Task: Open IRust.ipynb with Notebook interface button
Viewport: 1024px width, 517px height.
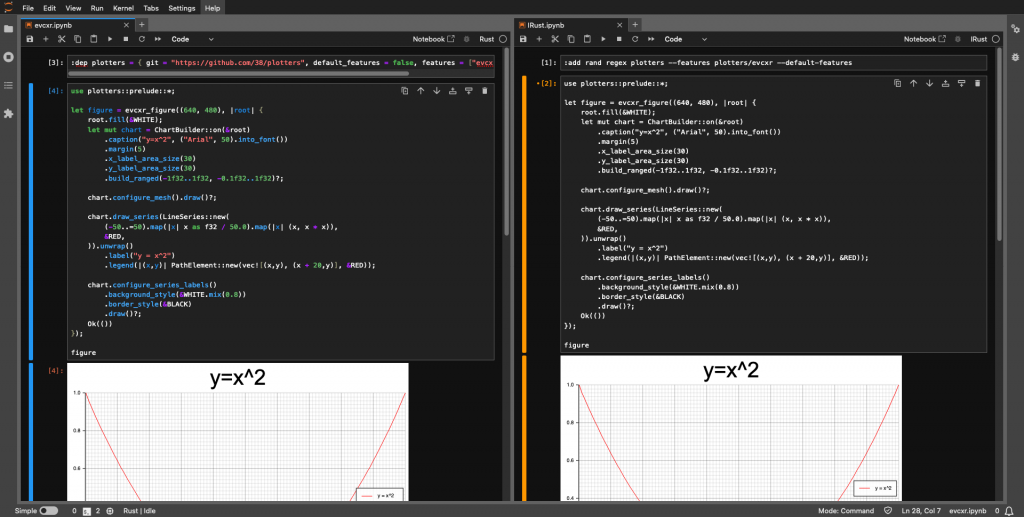Action: (925, 39)
